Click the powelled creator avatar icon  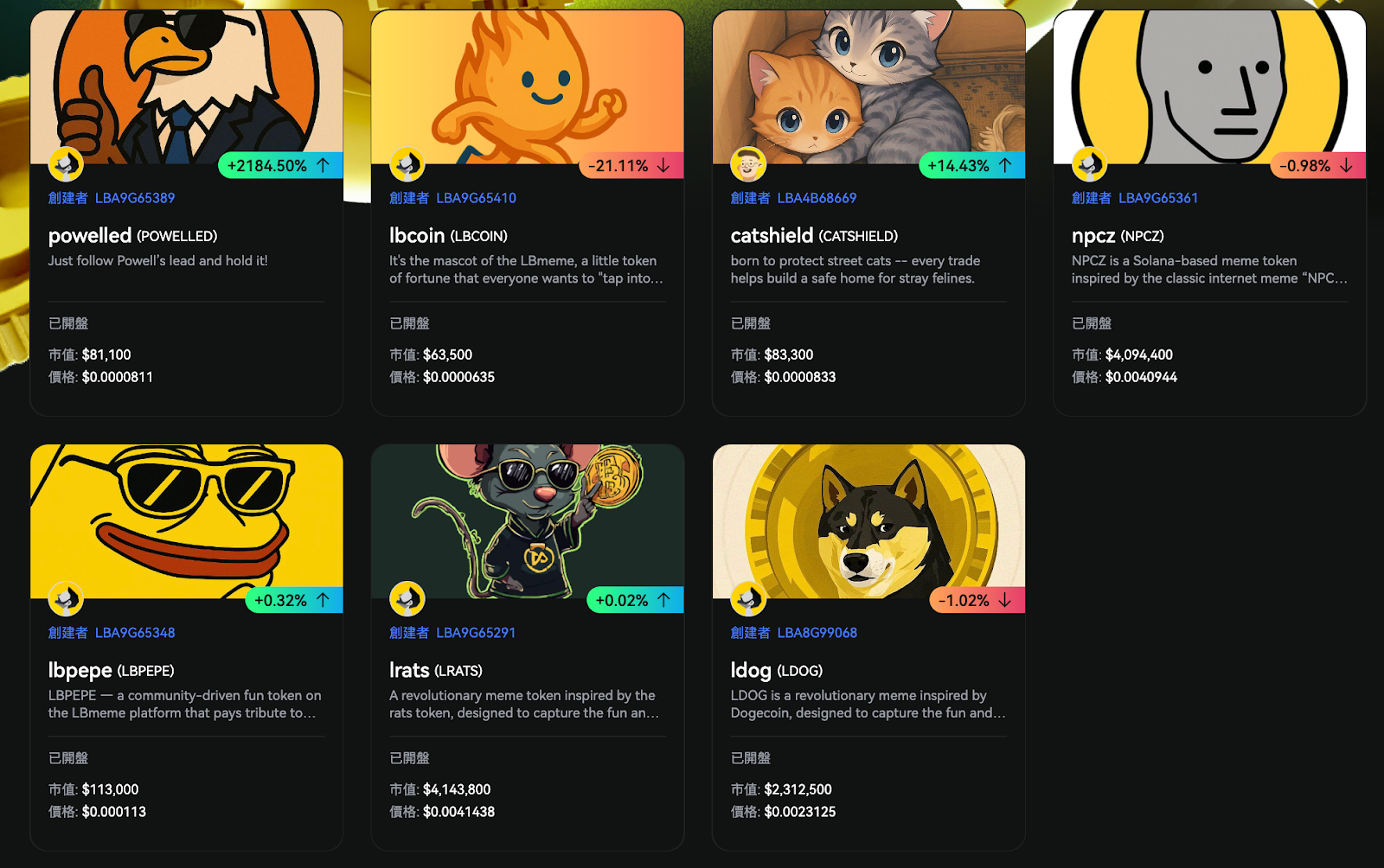[66, 164]
